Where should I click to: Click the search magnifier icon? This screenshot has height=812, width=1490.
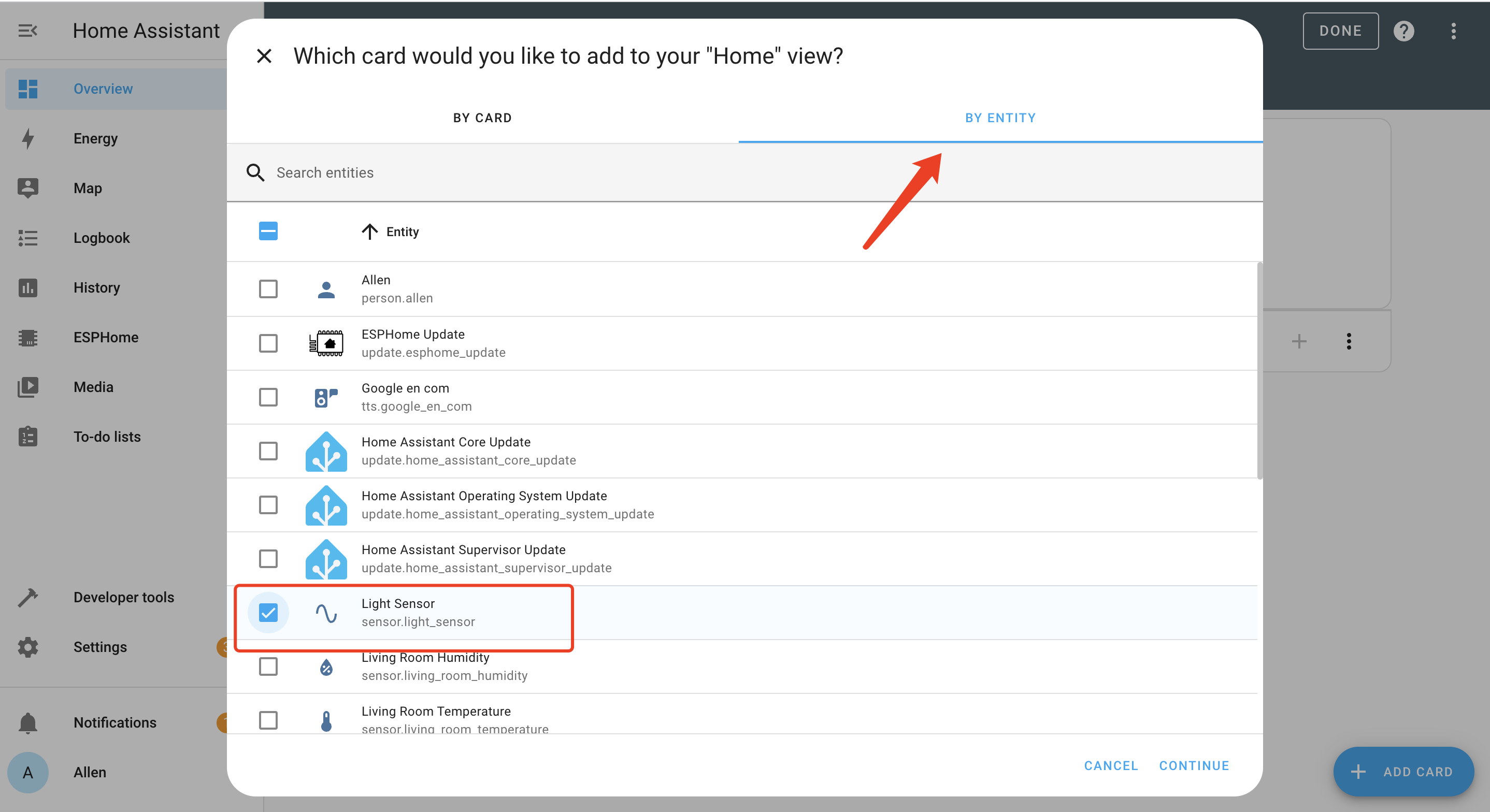pyautogui.click(x=255, y=172)
